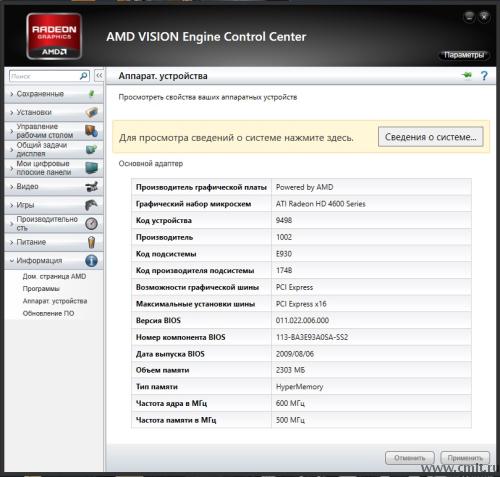Expand Общий задачи дисплея section
The image size is (500, 477).
pyautogui.click(x=54, y=149)
